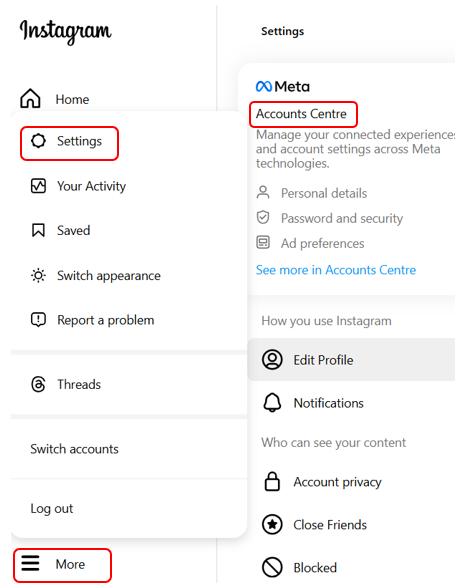
Task: Click the Notifications bell icon
Action: (272, 403)
